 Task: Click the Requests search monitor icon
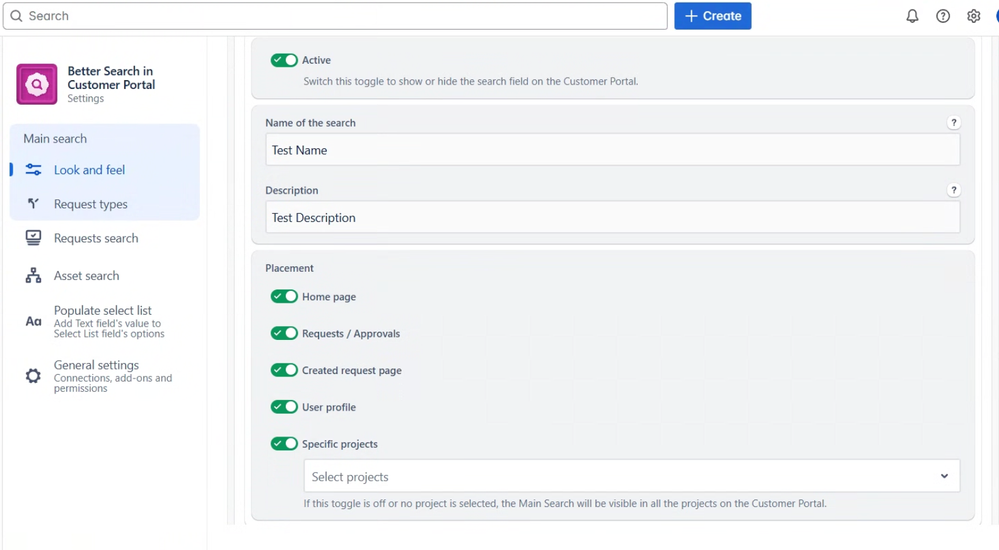tap(33, 238)
